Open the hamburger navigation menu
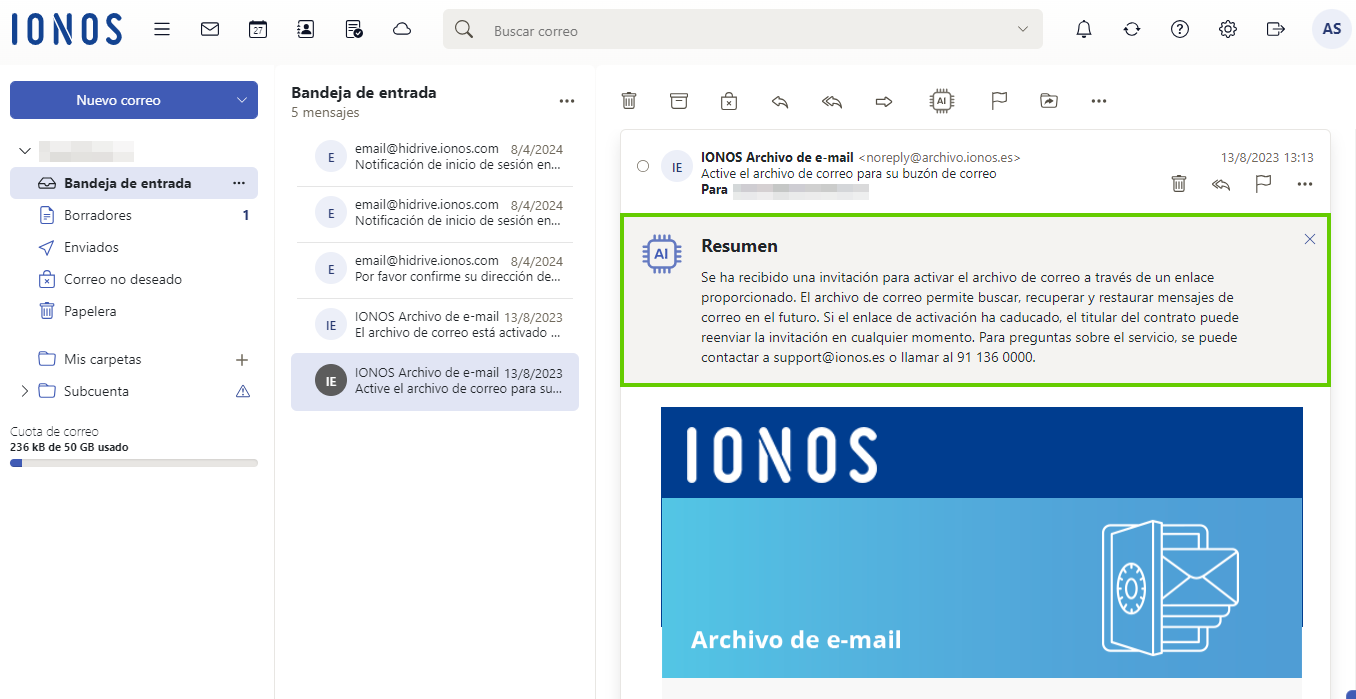This screenshot has height=699, width=1356. pos(162,29)
